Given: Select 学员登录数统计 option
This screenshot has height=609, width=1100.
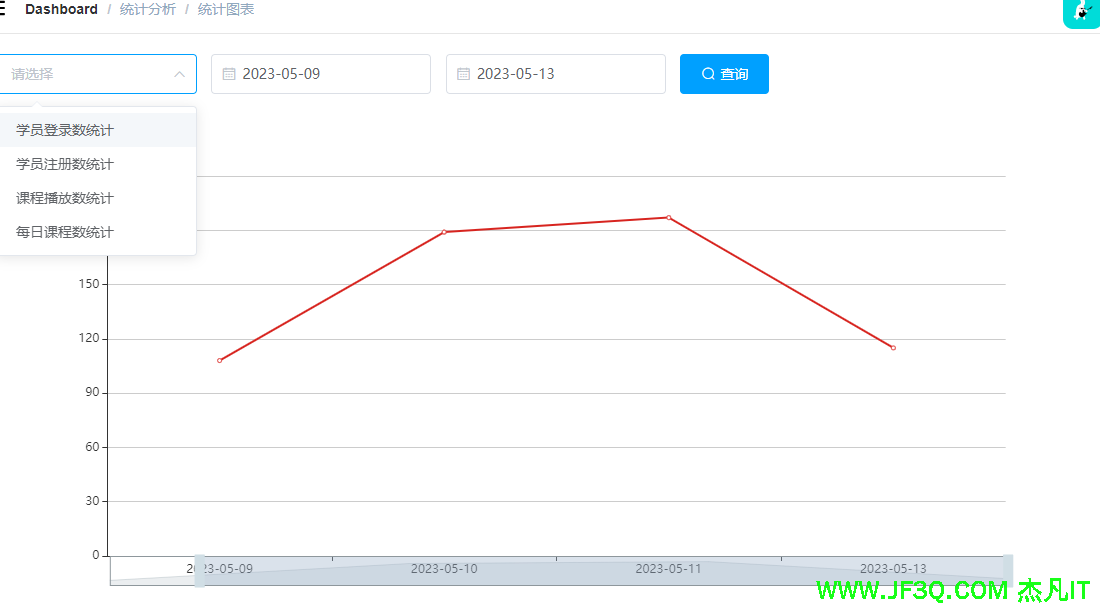Looking at the screenshot, I should click(65, 130).
